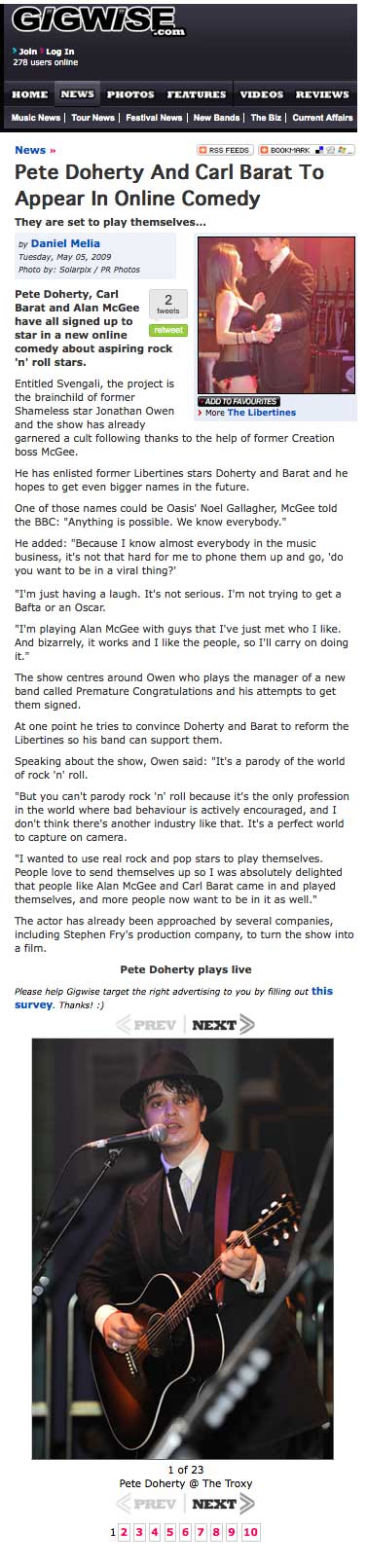Open the Tour News submenu item
367x1568 pixels.
[x=92, y=118]
